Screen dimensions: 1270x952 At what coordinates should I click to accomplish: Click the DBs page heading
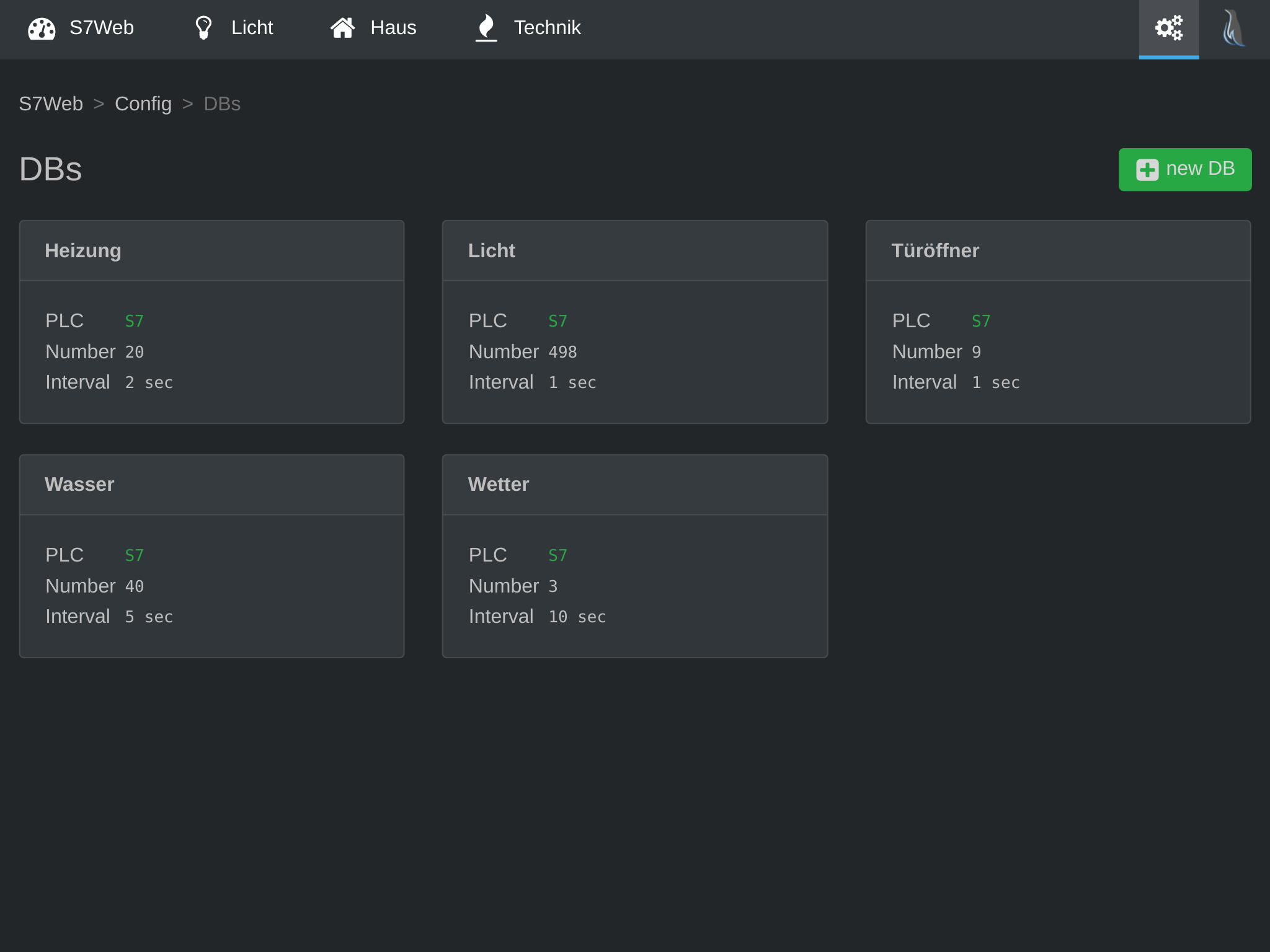[x=51, y=169]
